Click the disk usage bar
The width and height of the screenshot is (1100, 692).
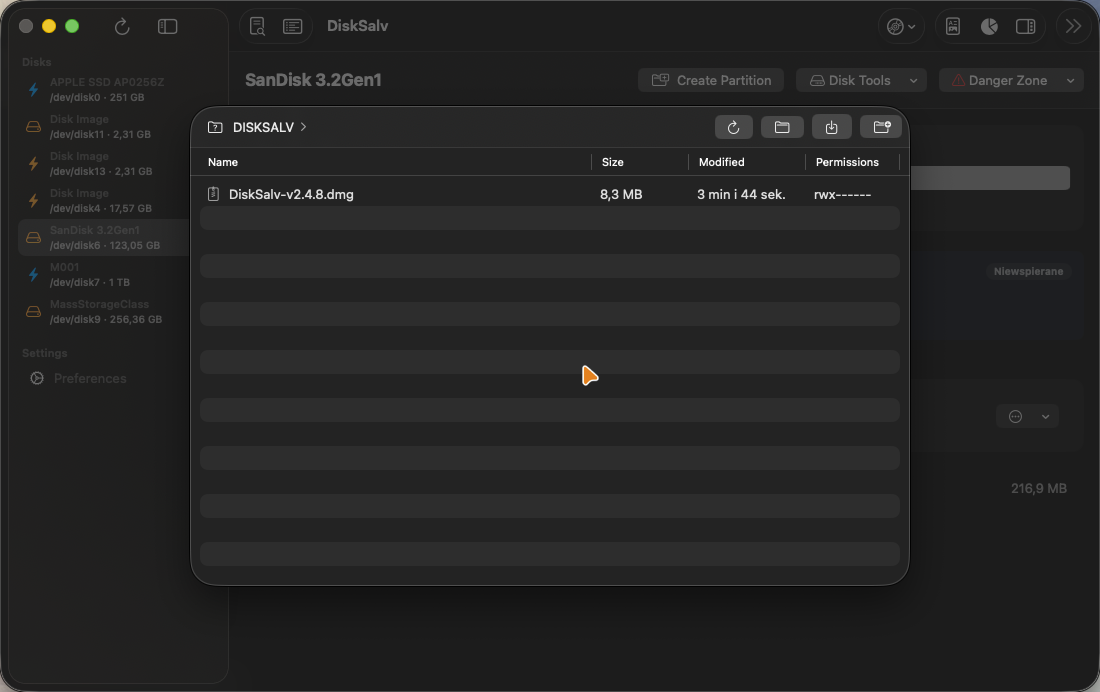coord(990,178)
